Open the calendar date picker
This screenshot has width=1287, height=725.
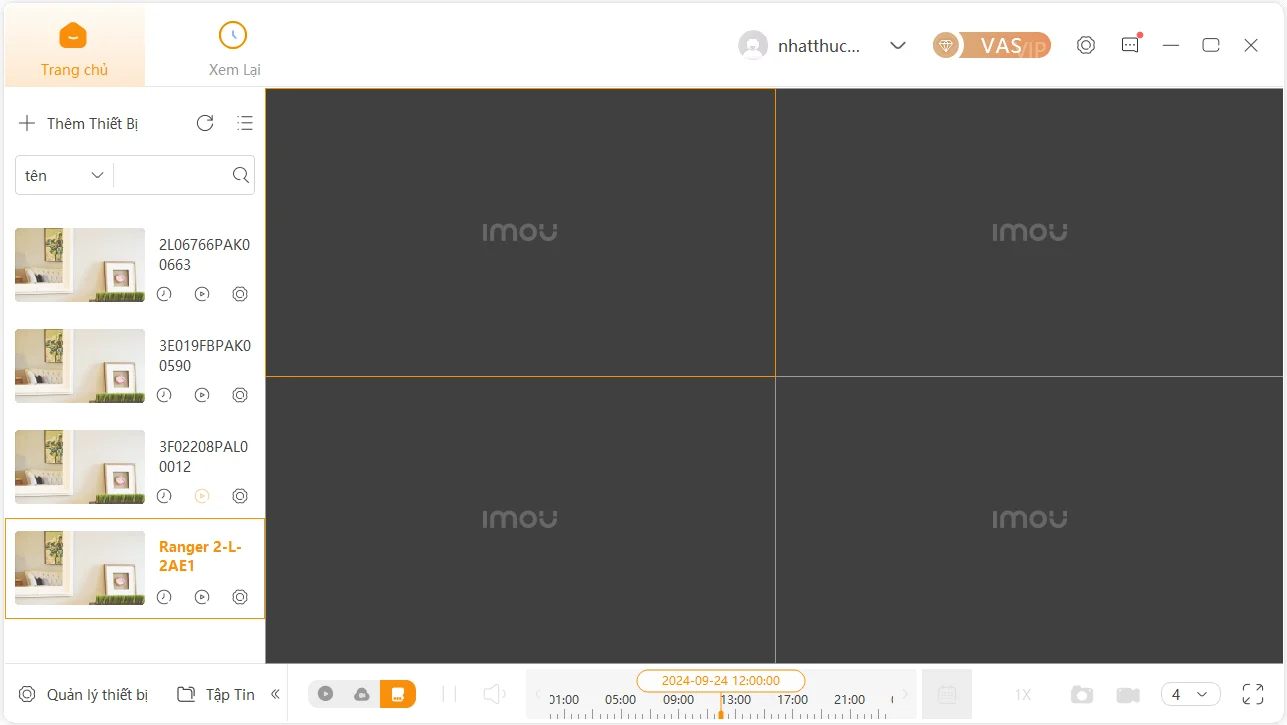(x=947, y=694)
